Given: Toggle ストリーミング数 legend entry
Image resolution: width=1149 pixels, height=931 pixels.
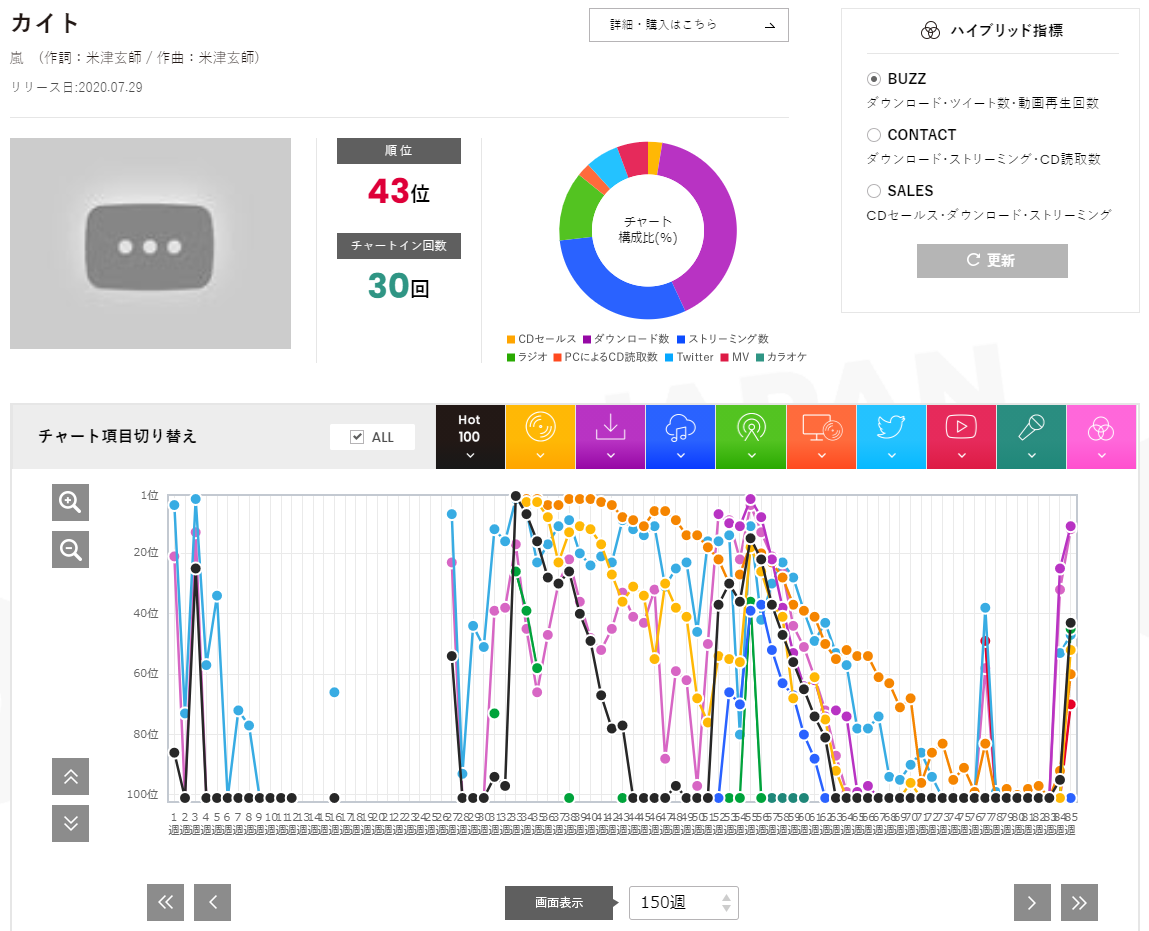Looking at the screenshot, I should click(x=723, y=339).
